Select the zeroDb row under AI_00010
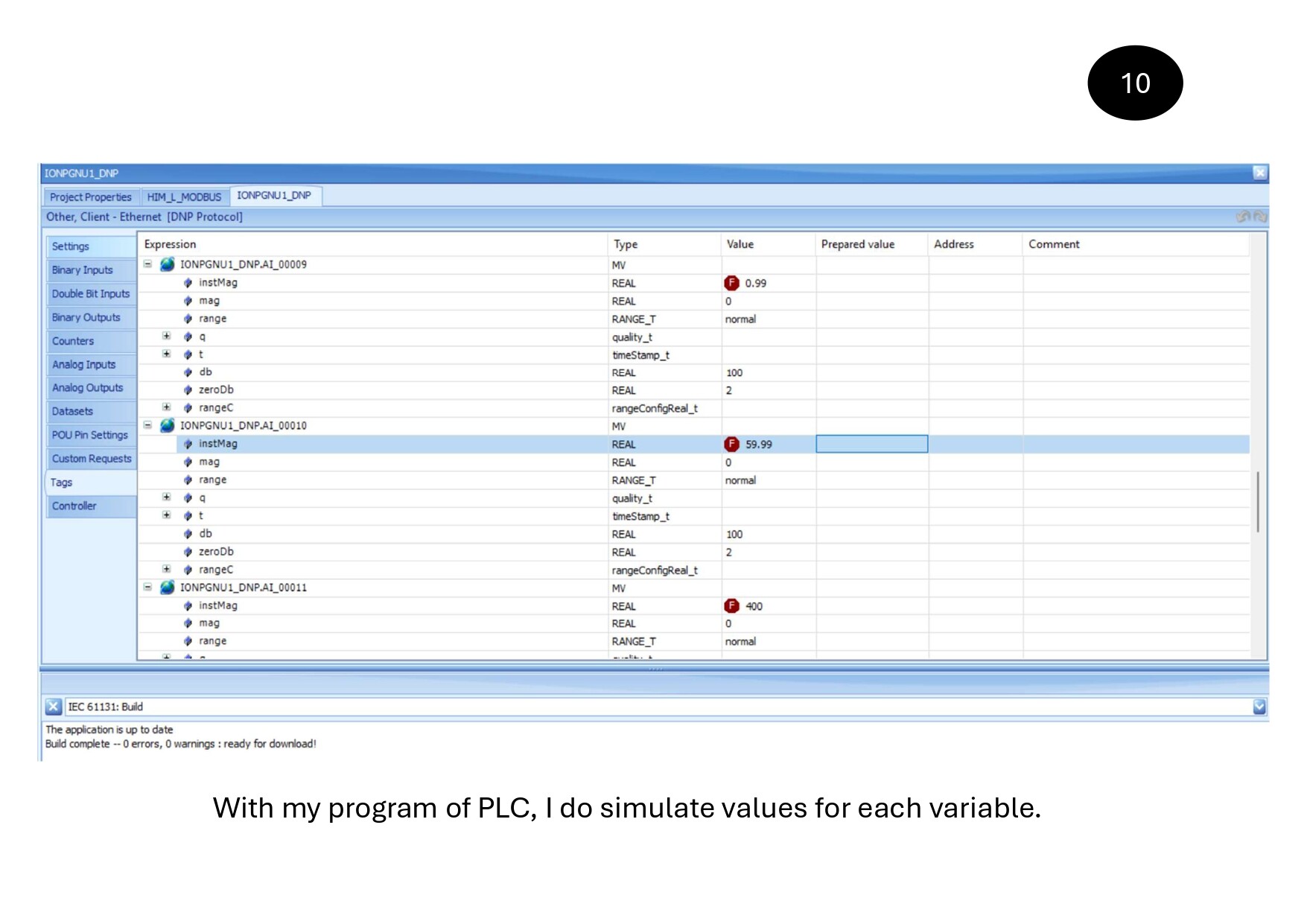The height and width of the screenshot is (924, 1307). (216, 552)
